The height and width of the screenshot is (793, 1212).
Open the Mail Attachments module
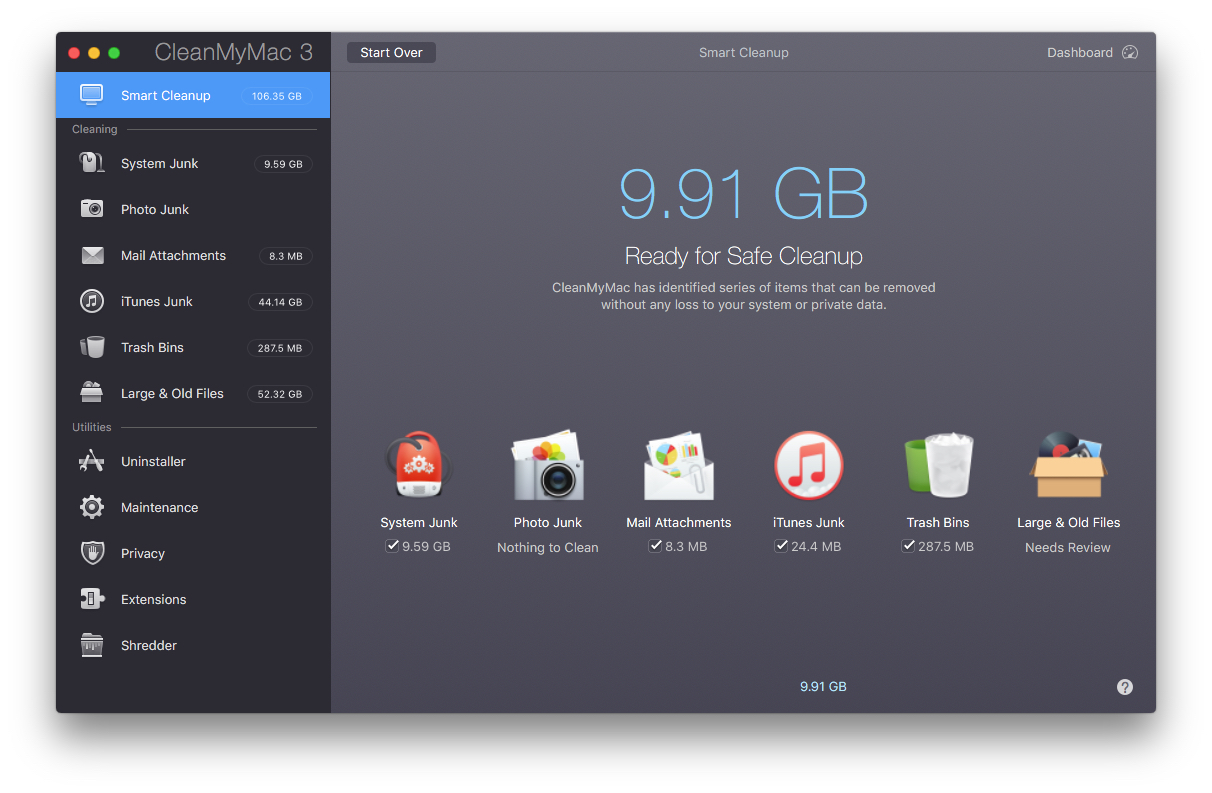pyautogui.click(x=193, y=255)
